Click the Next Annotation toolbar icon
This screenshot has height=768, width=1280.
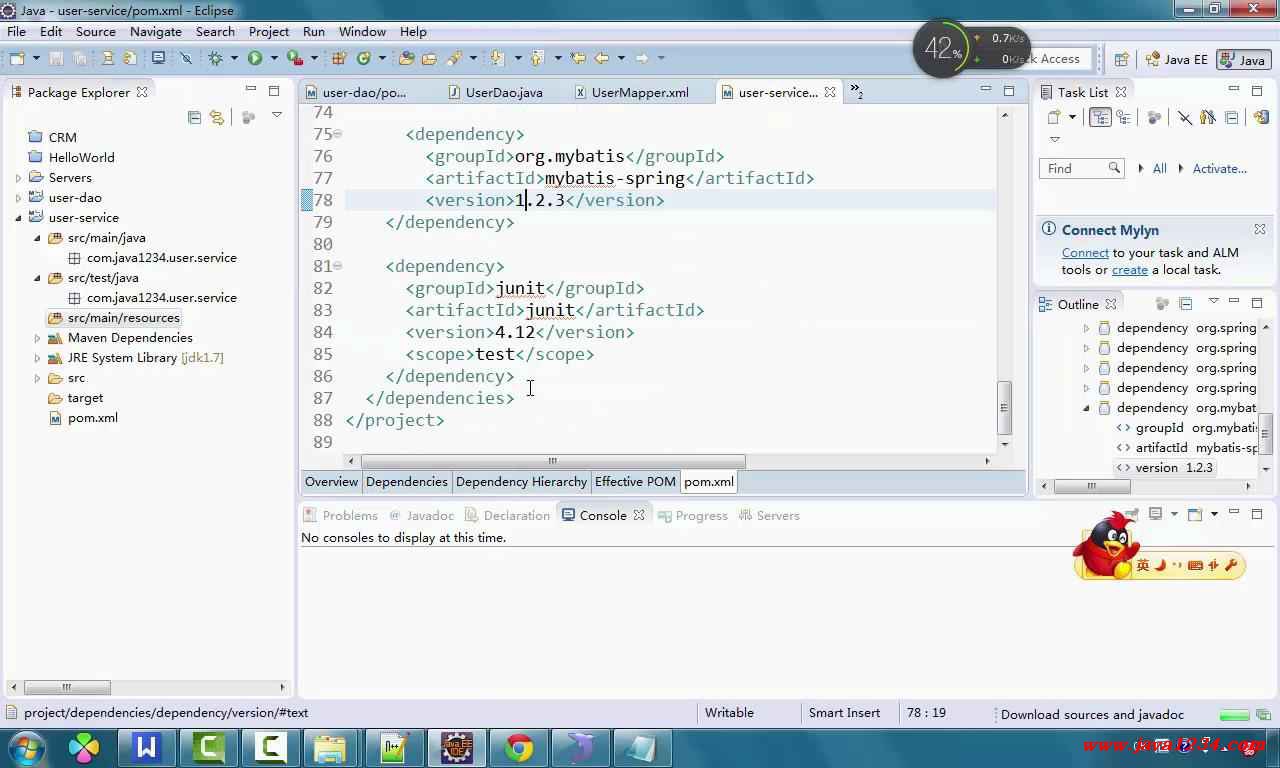(x=497, y=58)
